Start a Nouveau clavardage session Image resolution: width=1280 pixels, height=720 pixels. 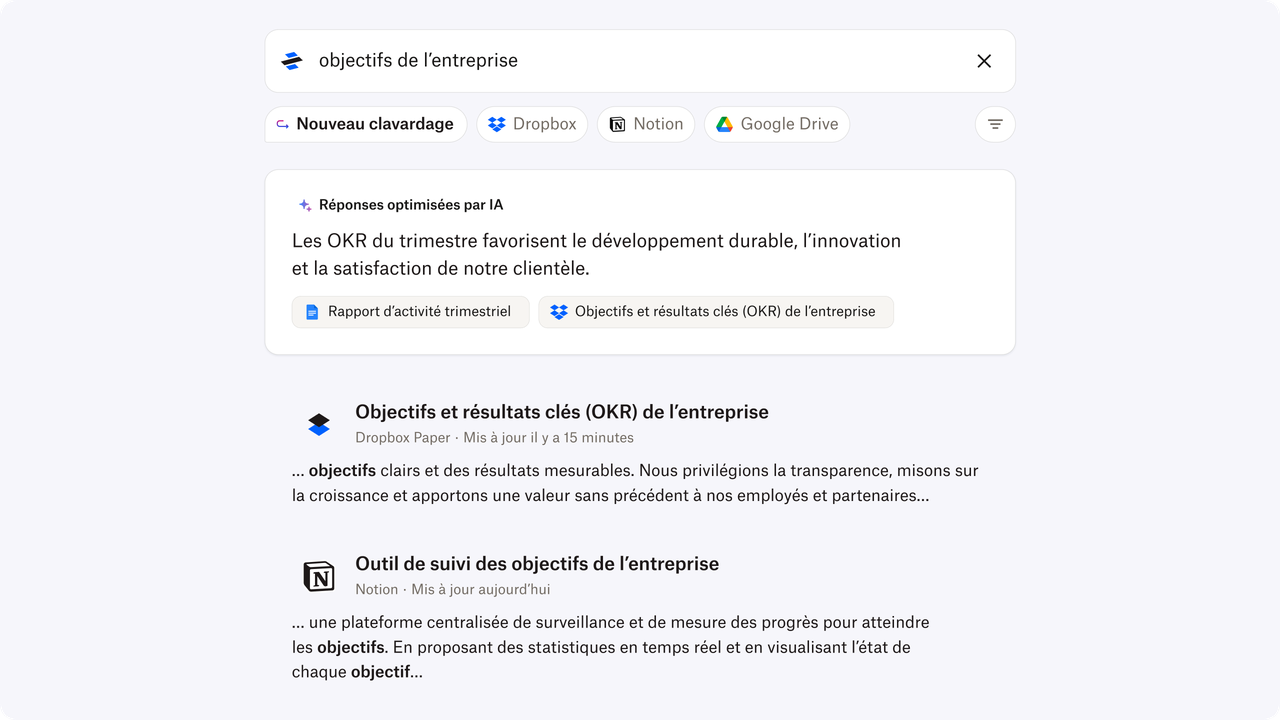(365, 123)
